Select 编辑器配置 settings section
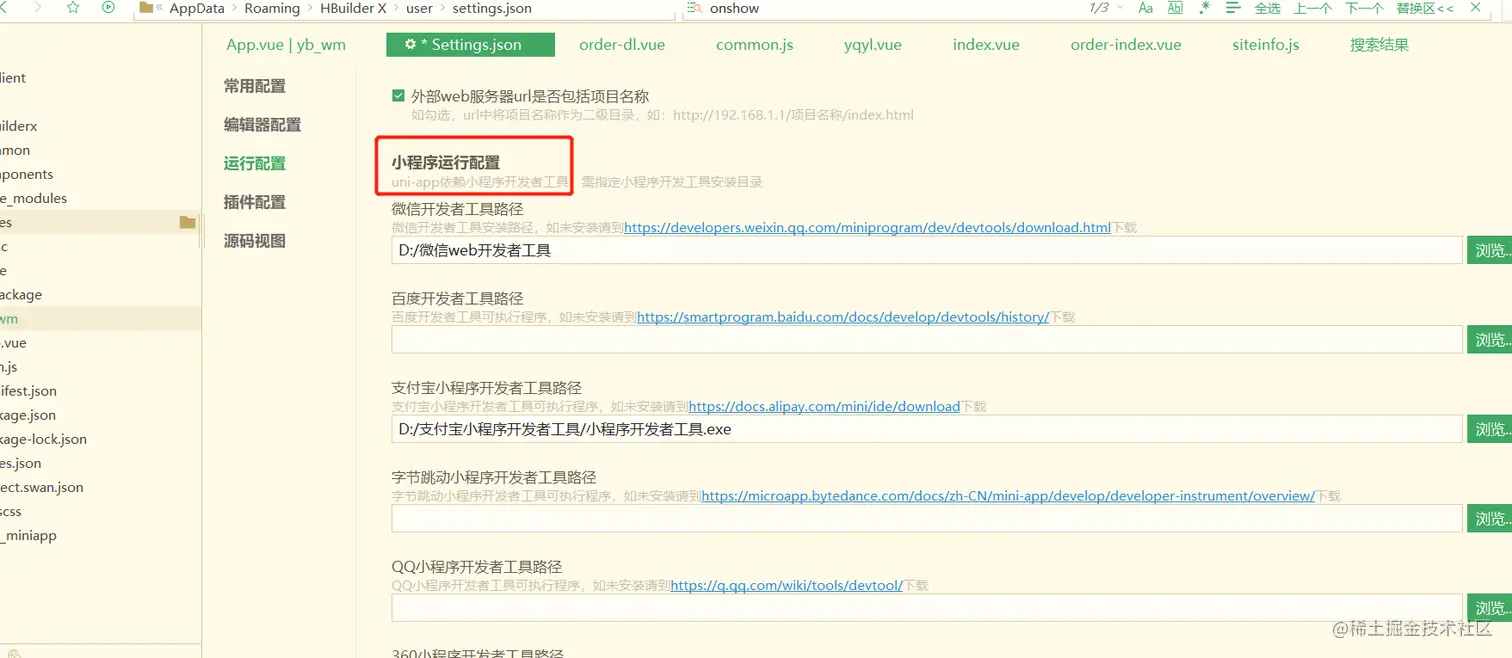The width and height of the screenshot is (1512, 658). pos(262,125)
